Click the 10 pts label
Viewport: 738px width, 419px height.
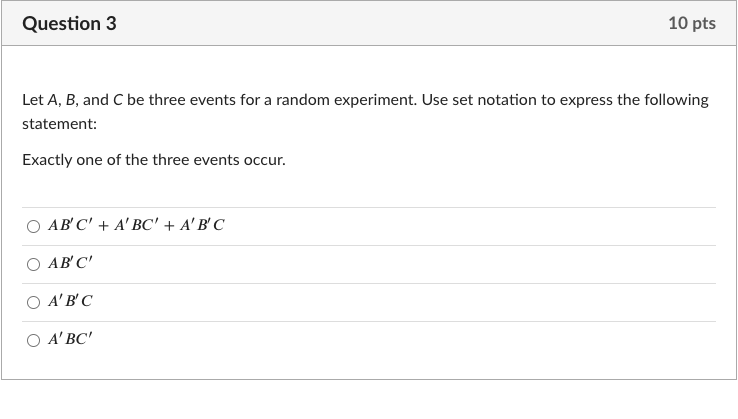point(692,23)
